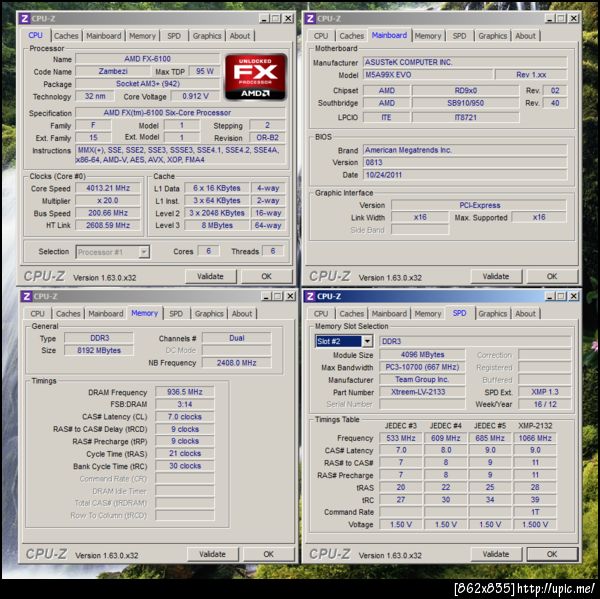Click the Bus Speed value 200.66 MHz
The height and width of the screenshot is (599, 600).
click(x=108, y=213)
